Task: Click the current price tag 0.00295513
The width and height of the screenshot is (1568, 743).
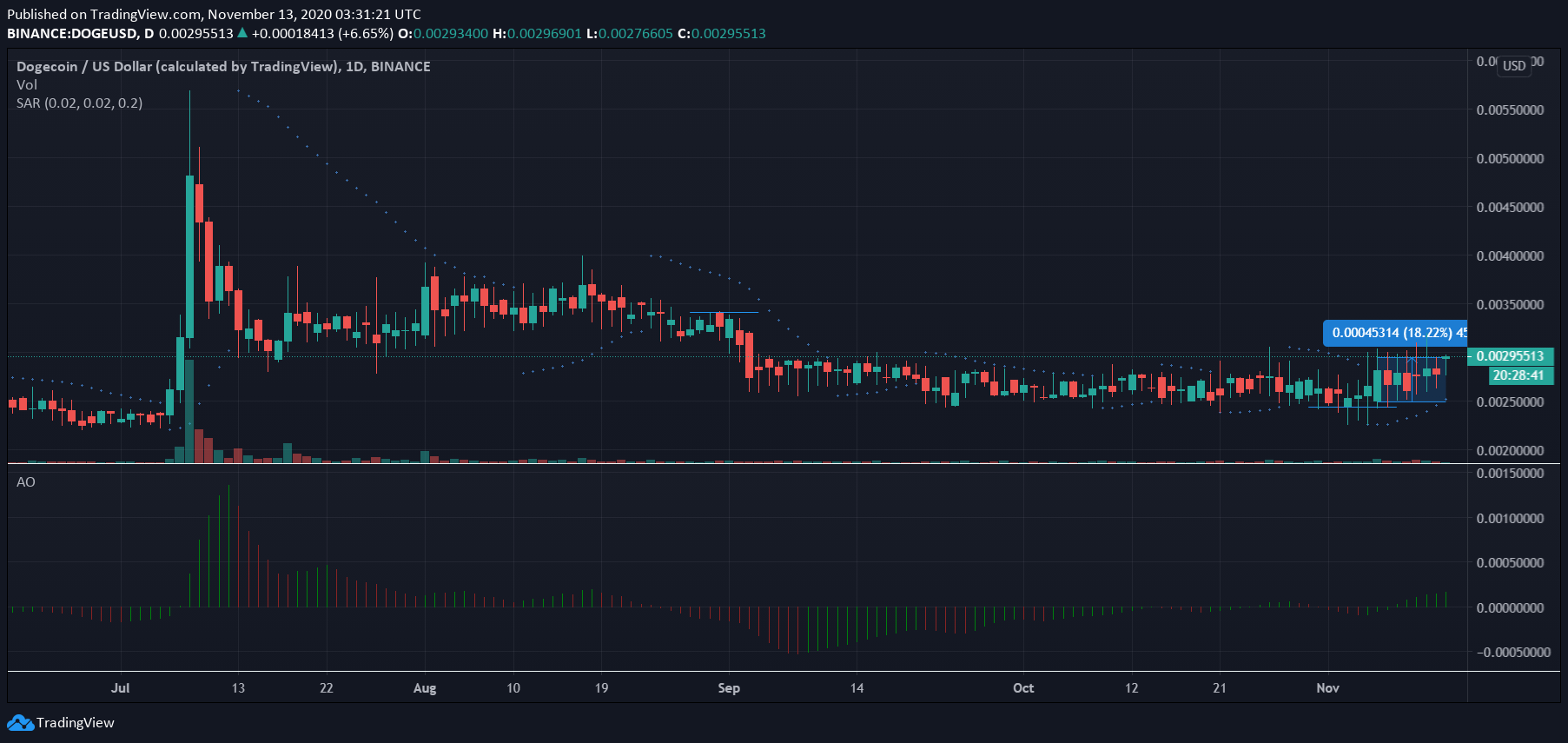Action: 1511,356
